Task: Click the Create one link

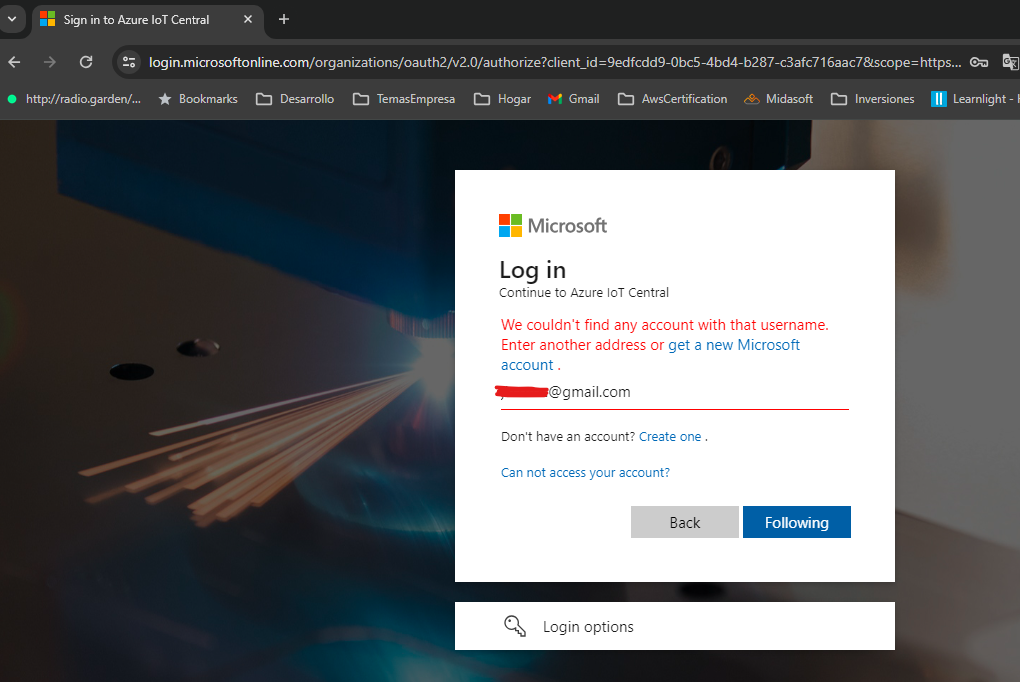Action: 670,437
